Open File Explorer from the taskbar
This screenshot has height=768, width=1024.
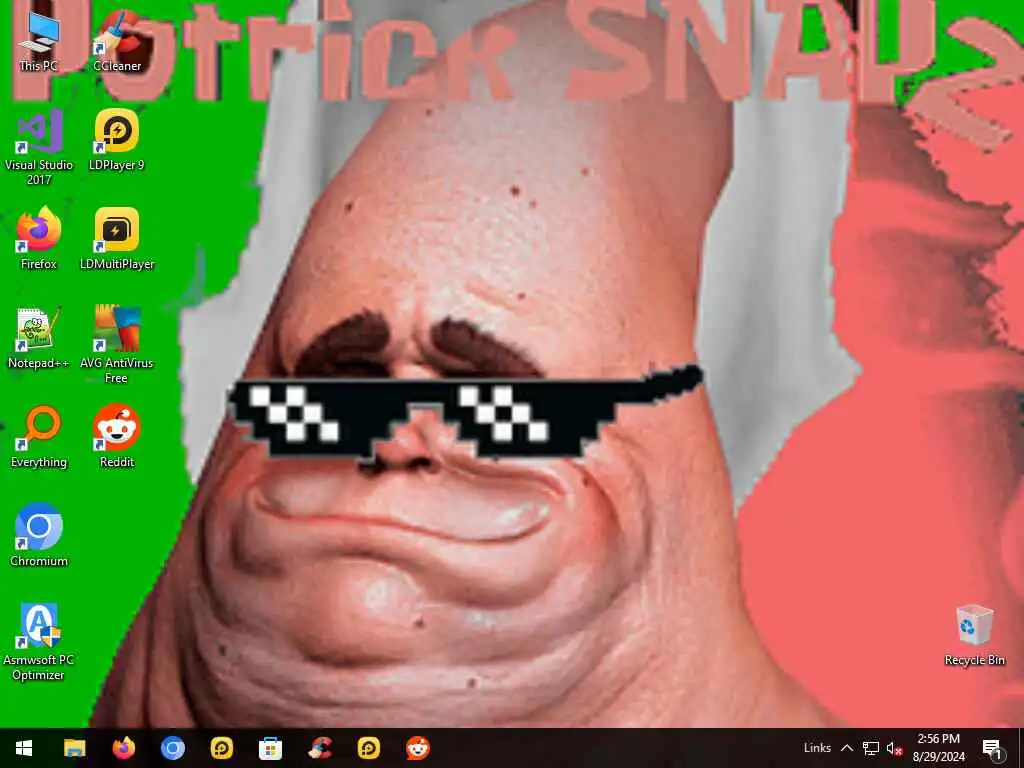[x=74, y=748]
